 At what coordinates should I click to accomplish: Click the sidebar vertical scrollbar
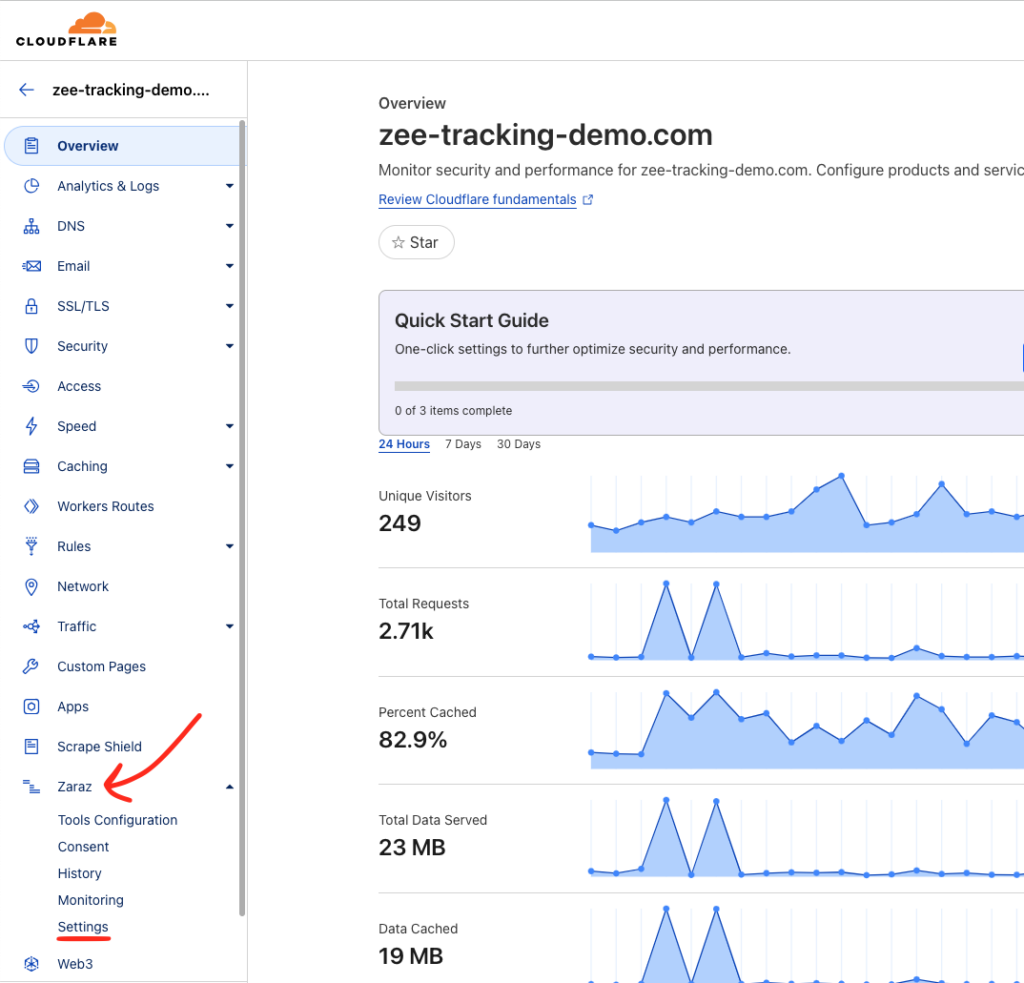coord(242,519)
